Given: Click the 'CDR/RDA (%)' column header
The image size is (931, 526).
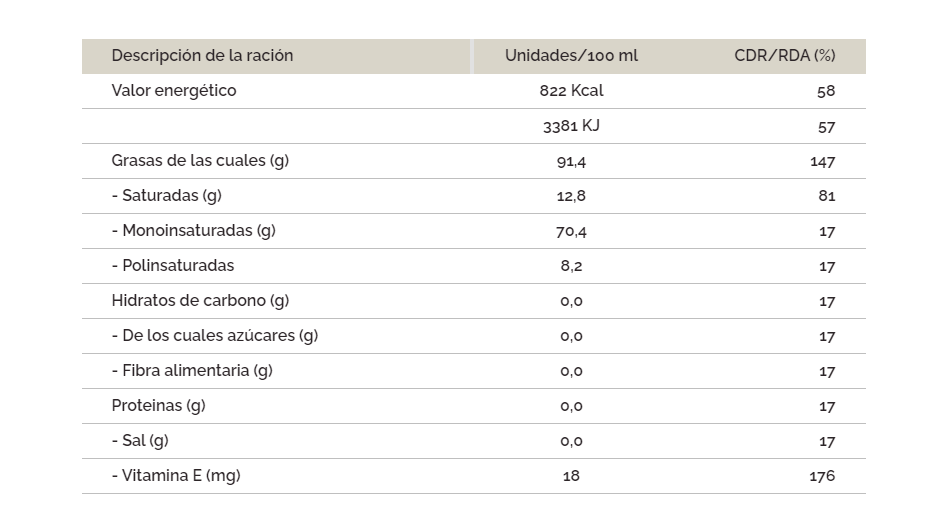Looking at the screenshot, I should point(784,56).
